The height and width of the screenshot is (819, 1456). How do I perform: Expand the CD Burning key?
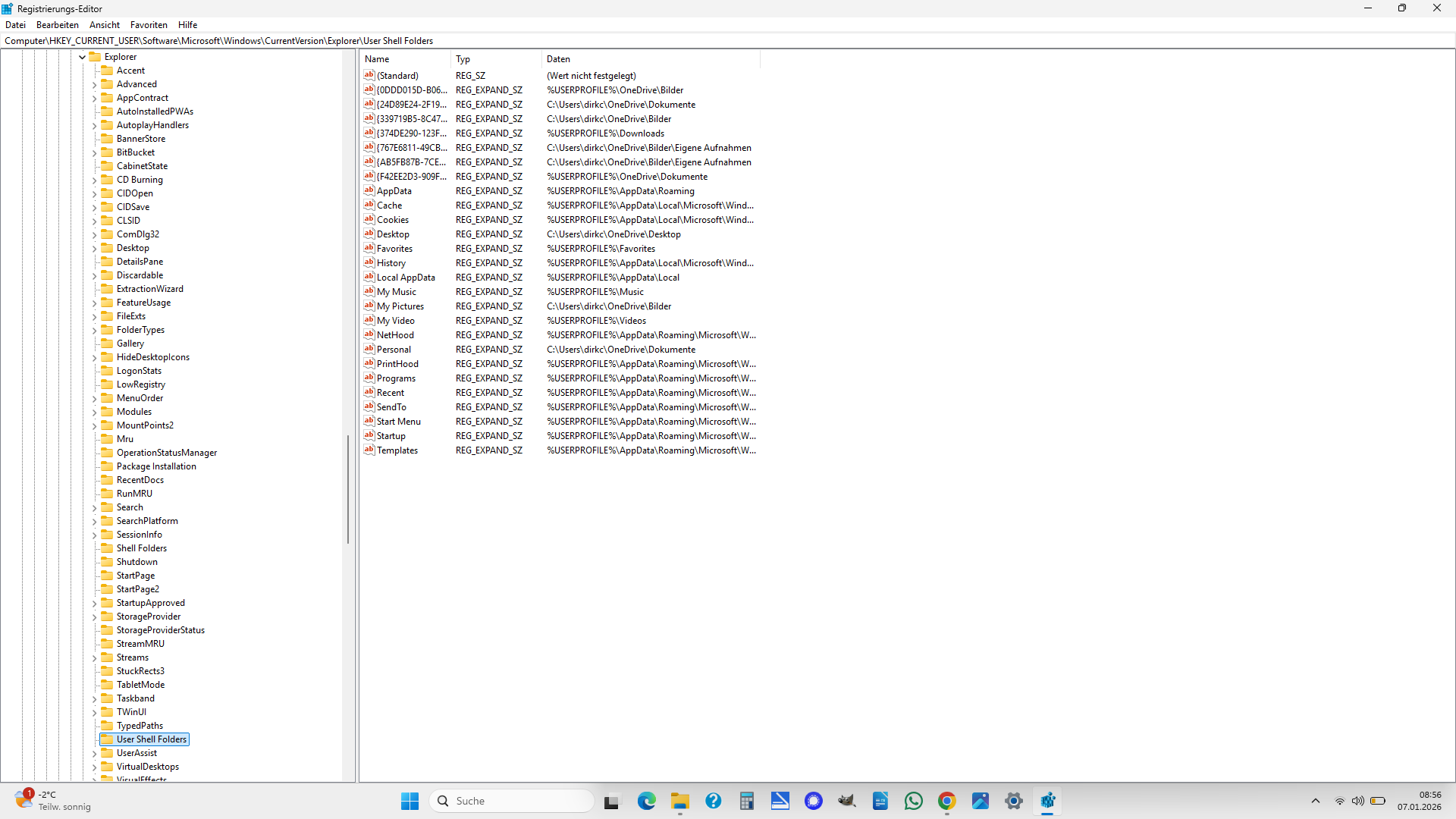[x=95, y=180]
